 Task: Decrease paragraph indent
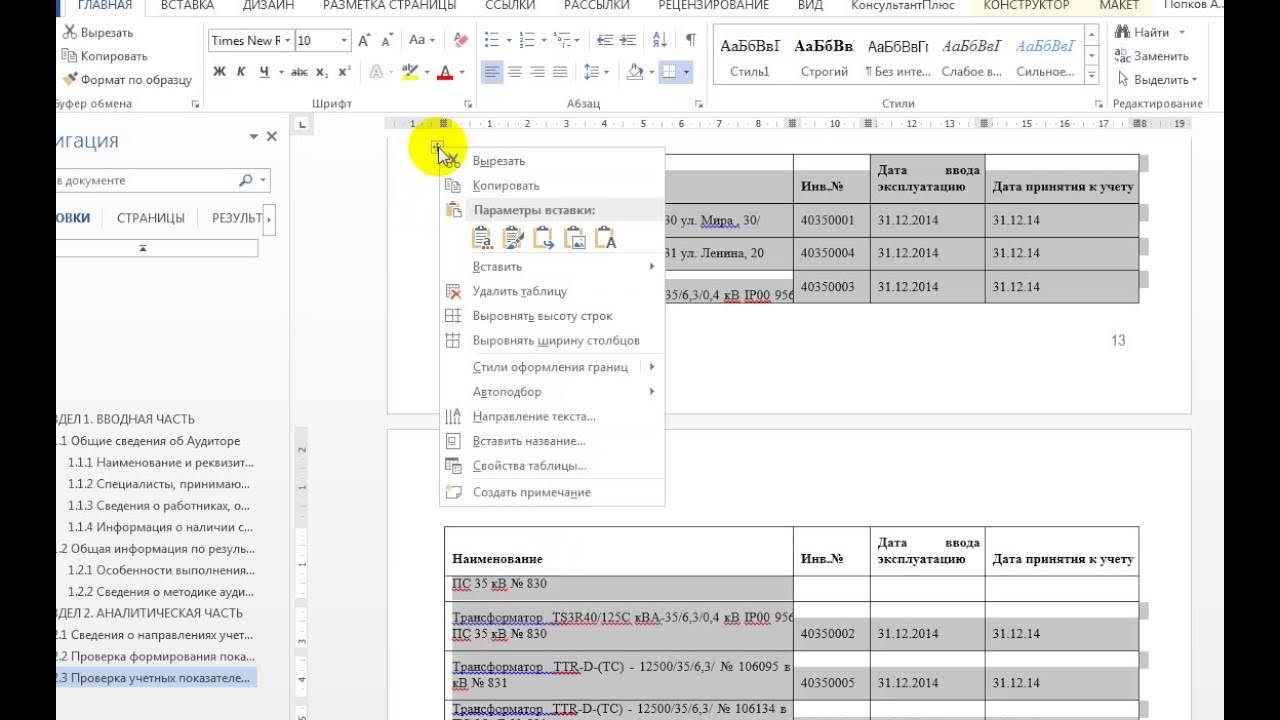[604, 40]
